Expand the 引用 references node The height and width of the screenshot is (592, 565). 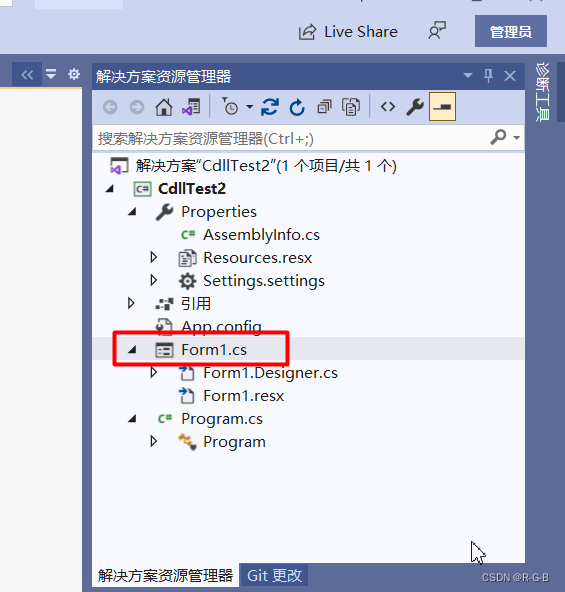point(131,303)
